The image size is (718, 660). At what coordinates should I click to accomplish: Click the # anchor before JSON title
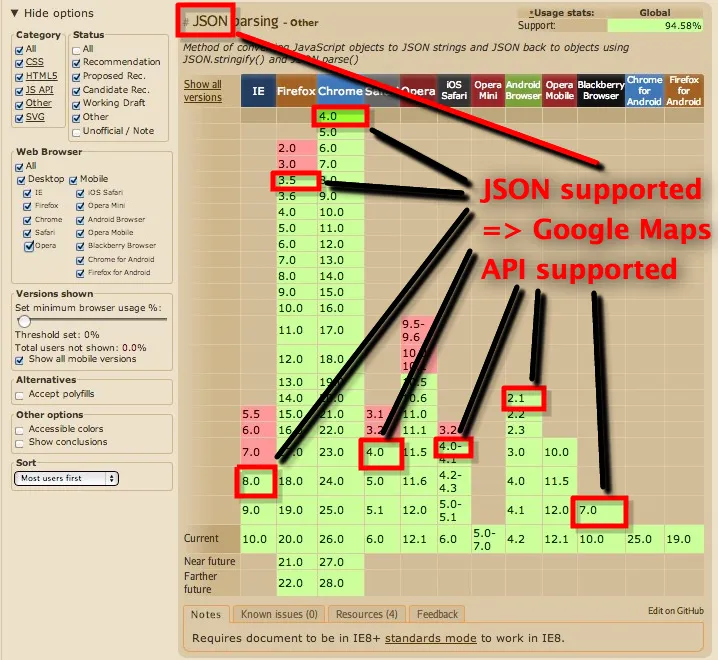pyautogui.click(x=186, y=22)
